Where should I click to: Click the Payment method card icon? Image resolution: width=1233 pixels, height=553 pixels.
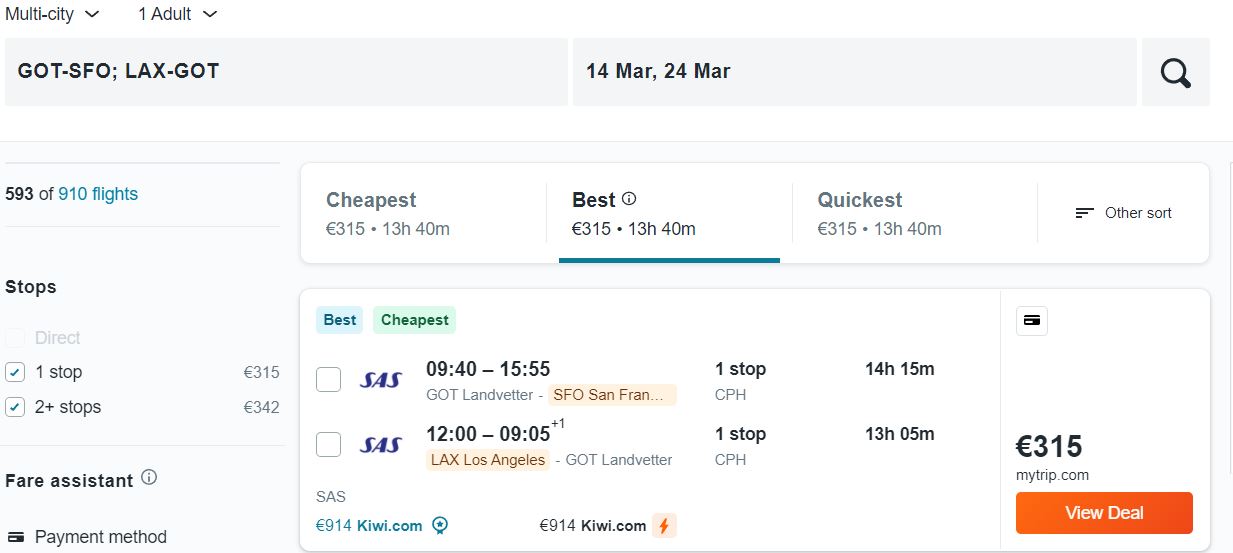[15, 537]
